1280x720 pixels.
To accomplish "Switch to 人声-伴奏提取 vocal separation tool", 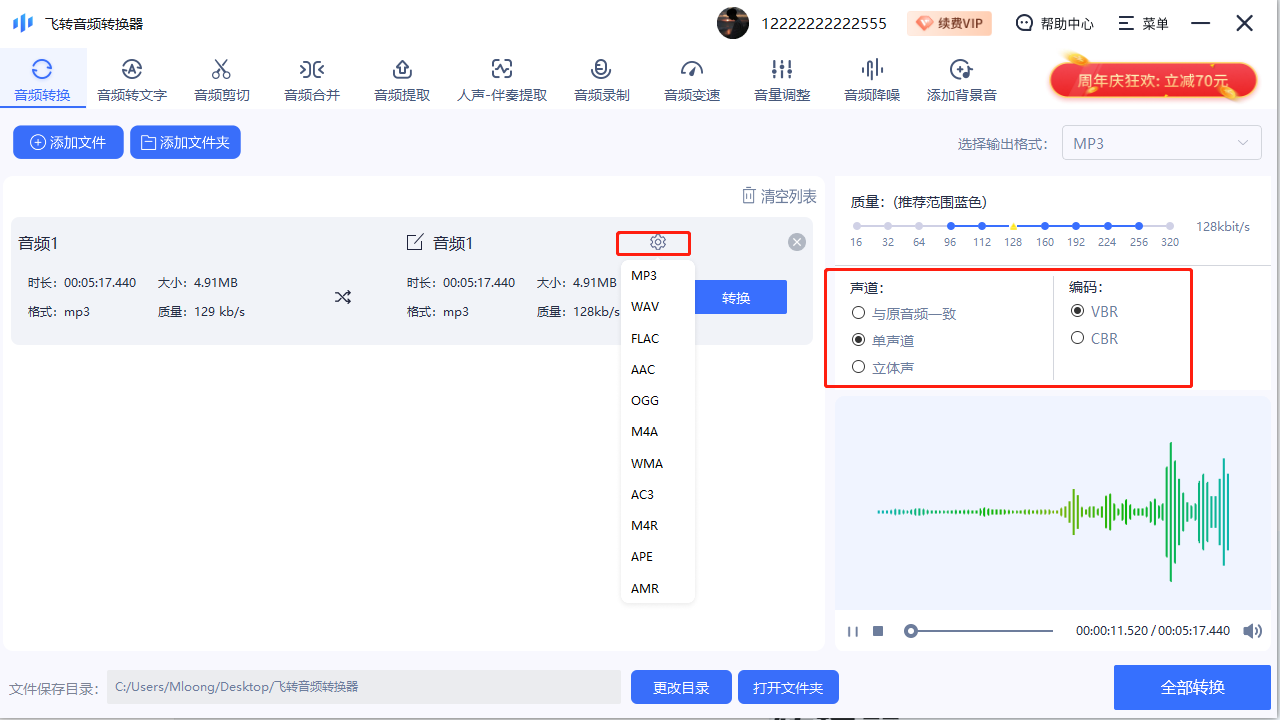I will (x=501, y=78).
